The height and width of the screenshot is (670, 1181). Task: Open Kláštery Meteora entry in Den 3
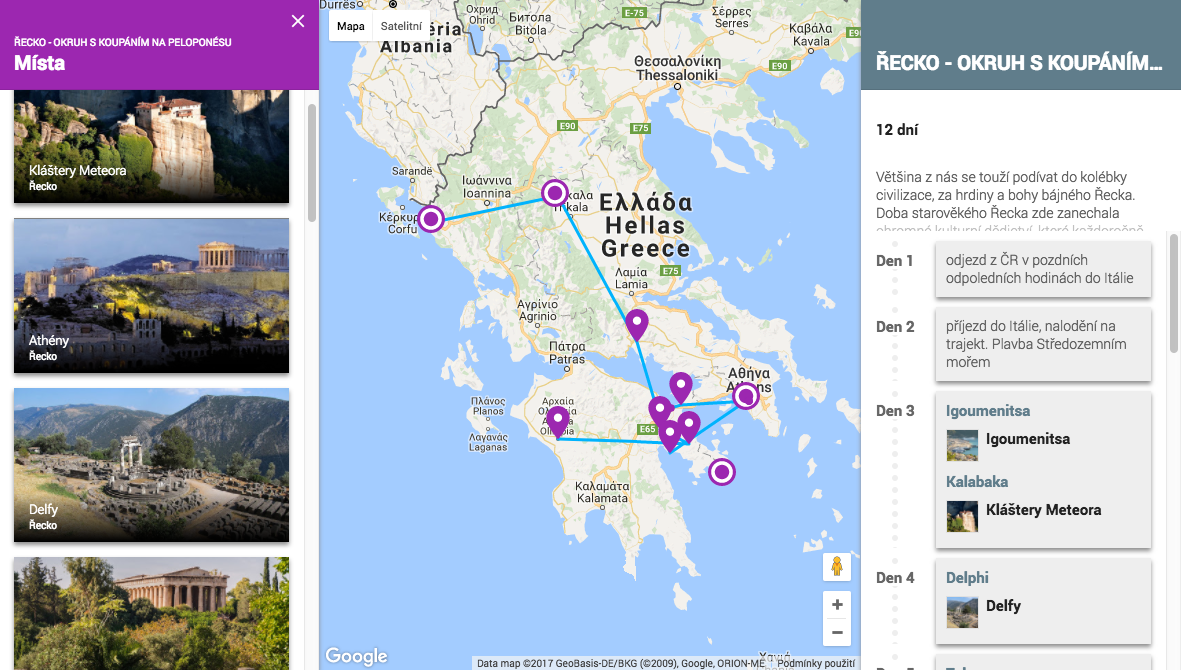pyautogui.click(x=1024, y=516)
